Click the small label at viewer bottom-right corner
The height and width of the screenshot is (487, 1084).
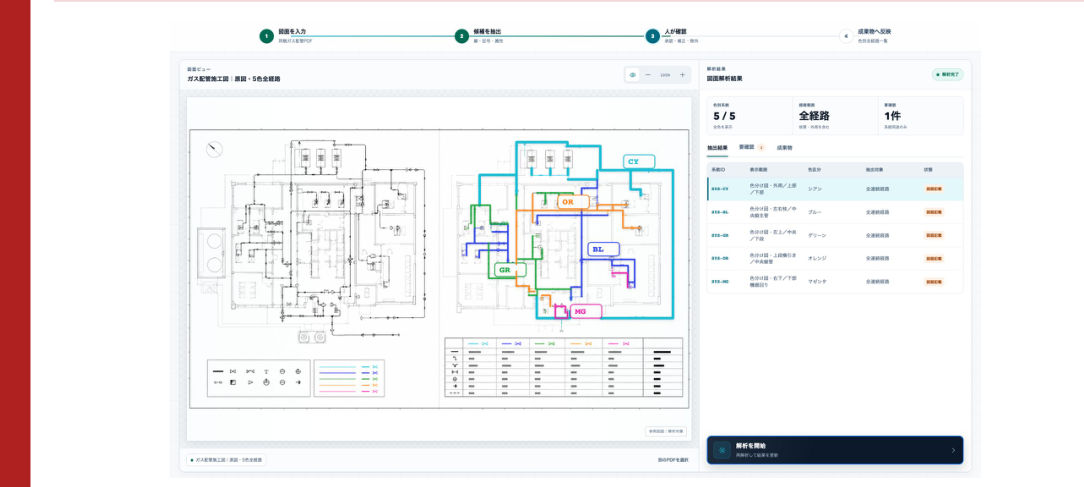666,431
